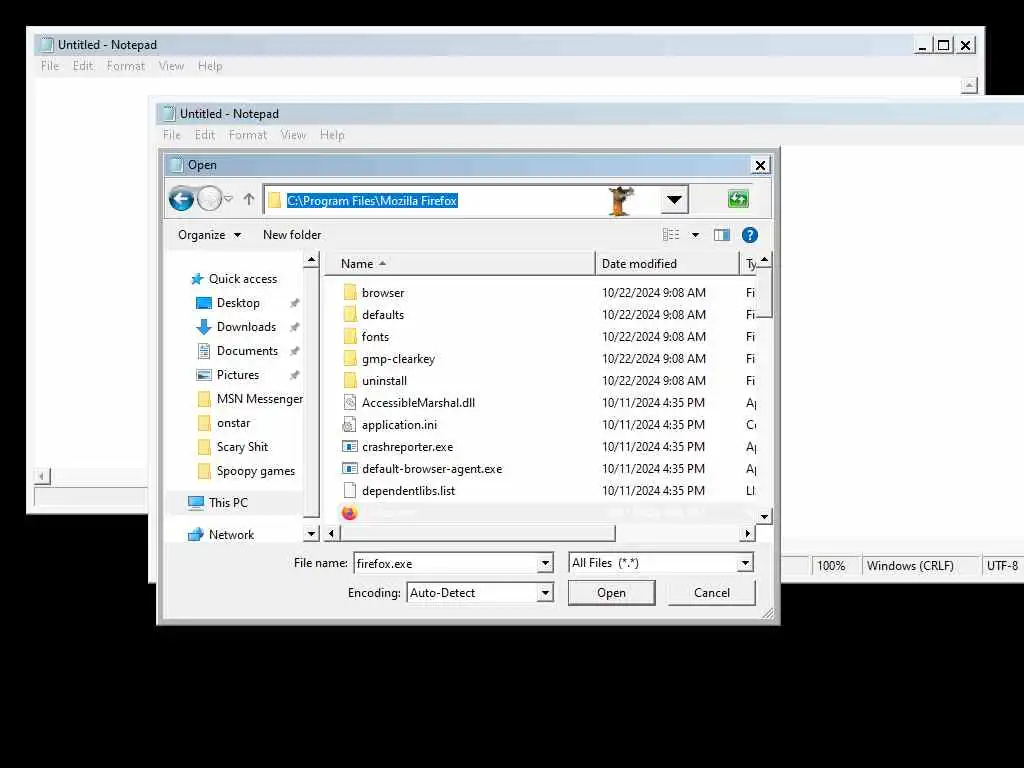
Task: Select the Firefox logo file icon
Action: tap(349, 513)
